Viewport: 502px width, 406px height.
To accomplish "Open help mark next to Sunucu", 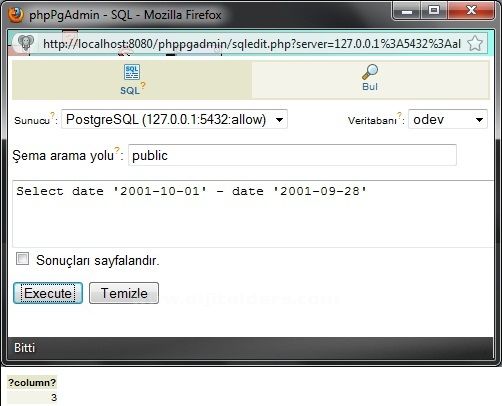I will 52,115.
